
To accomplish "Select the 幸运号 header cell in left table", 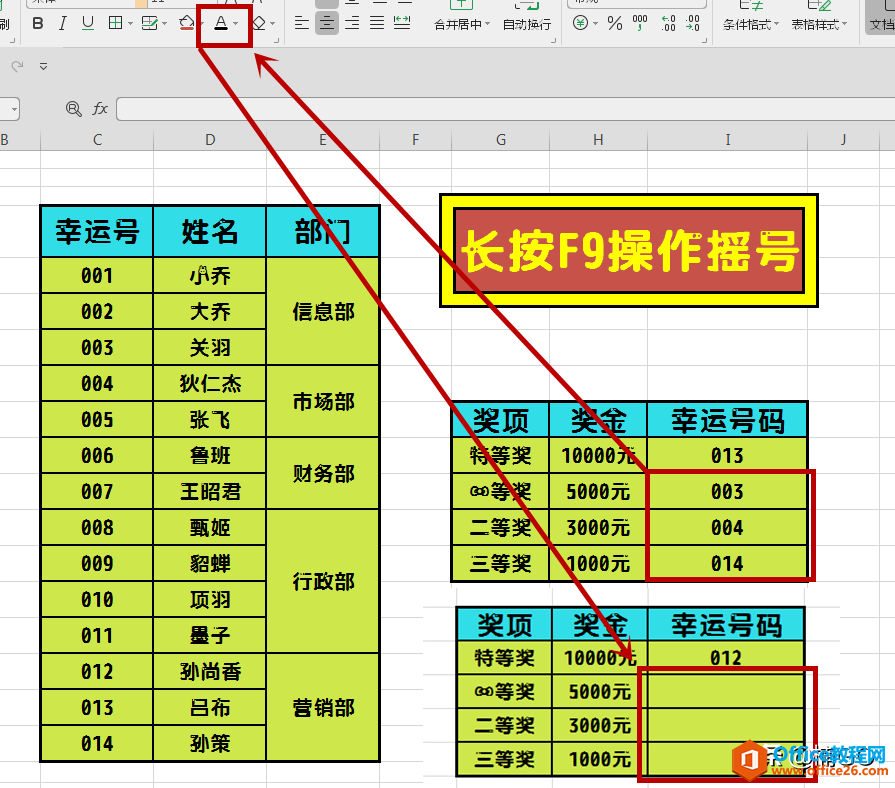I will tap(97, 232).
